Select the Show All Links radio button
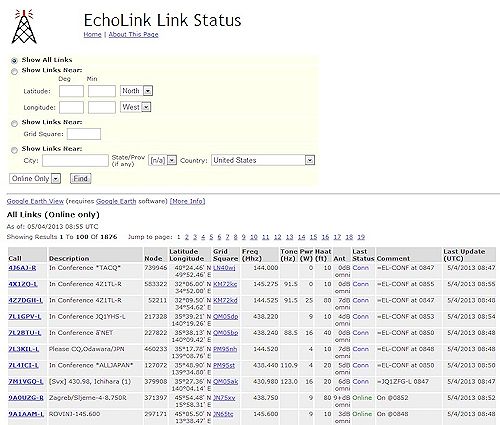This screenshot has height=425, width=500. (x=14, y=61)
